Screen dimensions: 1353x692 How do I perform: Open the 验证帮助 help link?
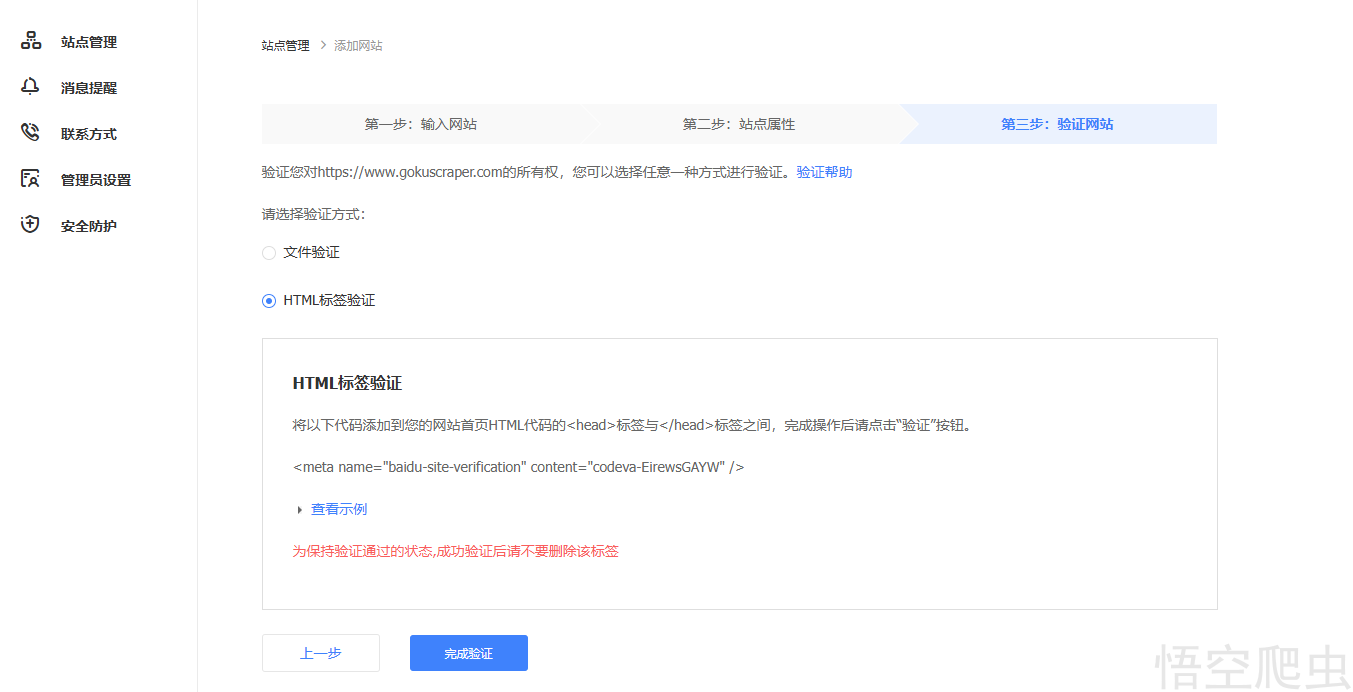(x=823, y=171)
